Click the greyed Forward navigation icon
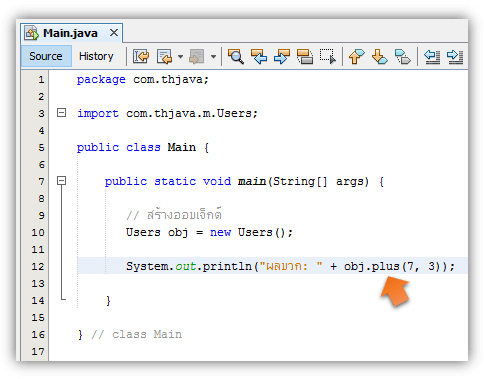Viewport: 484px width, 379px height. tap(197, 56)
